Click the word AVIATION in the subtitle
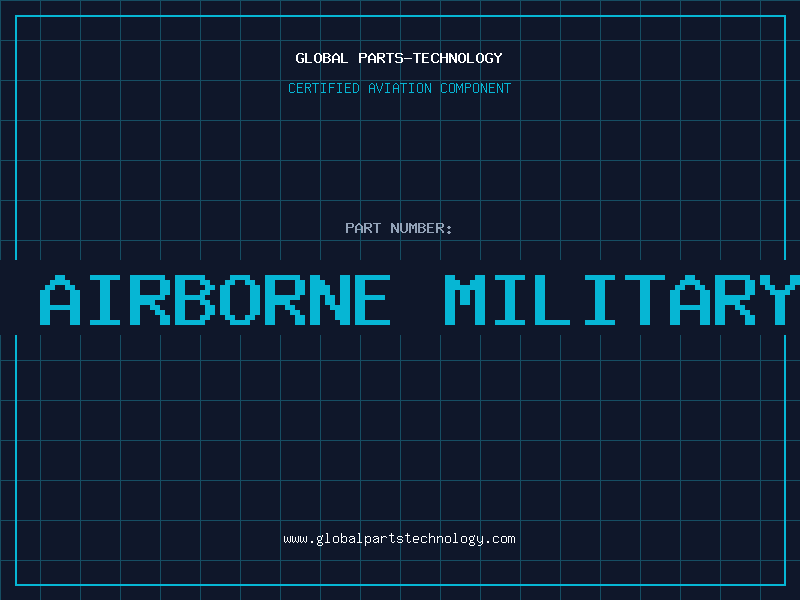 click(400, 88)
